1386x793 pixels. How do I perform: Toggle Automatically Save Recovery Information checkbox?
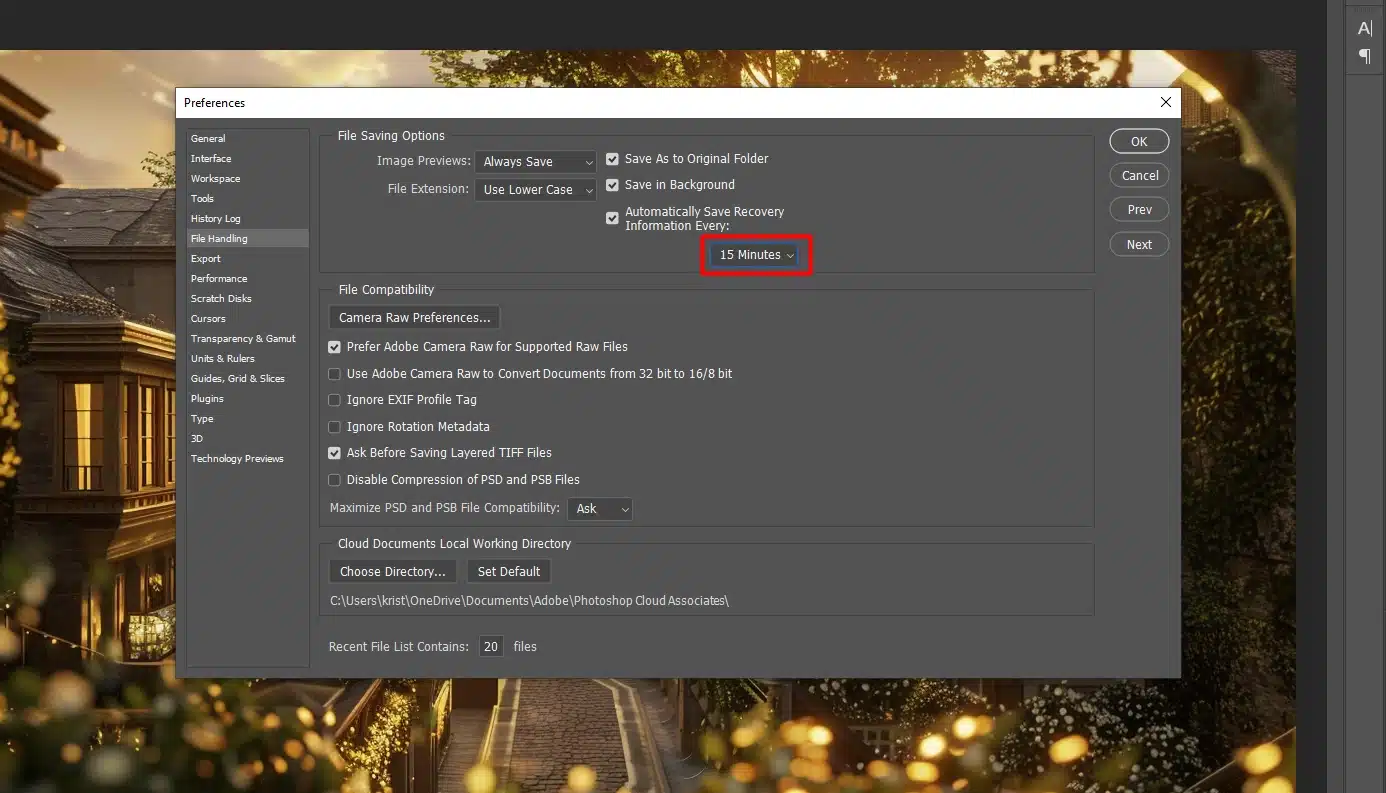click(x=612, y=218)
